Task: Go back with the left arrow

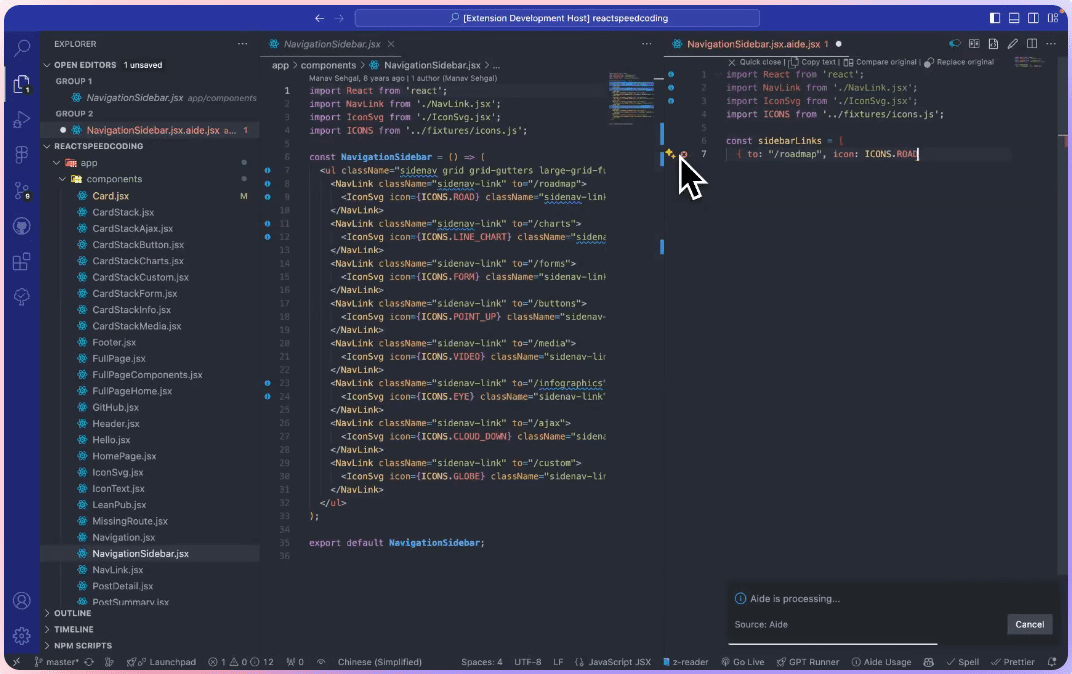Action: (x=319, y=18)
